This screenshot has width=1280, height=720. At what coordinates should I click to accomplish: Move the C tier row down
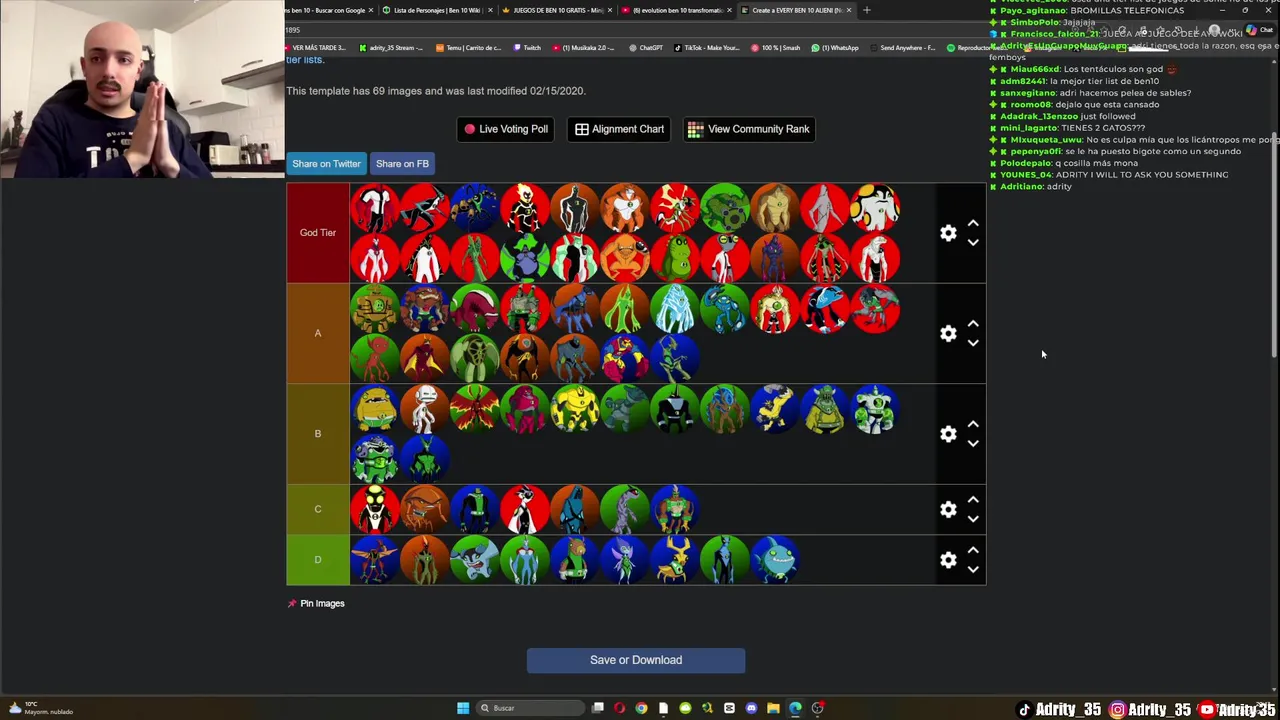pos(973,519)
